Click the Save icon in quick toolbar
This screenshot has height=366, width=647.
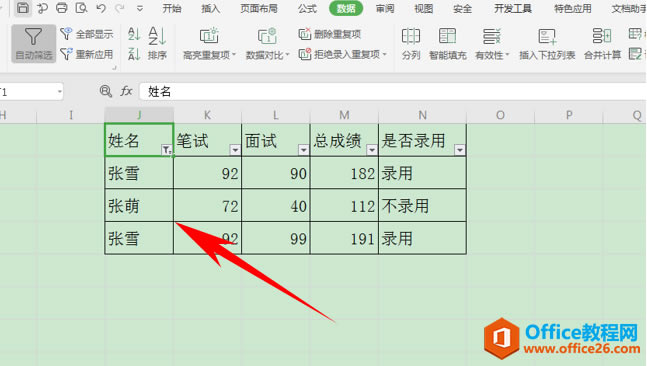pyautogui.click(x=23, y=7)
